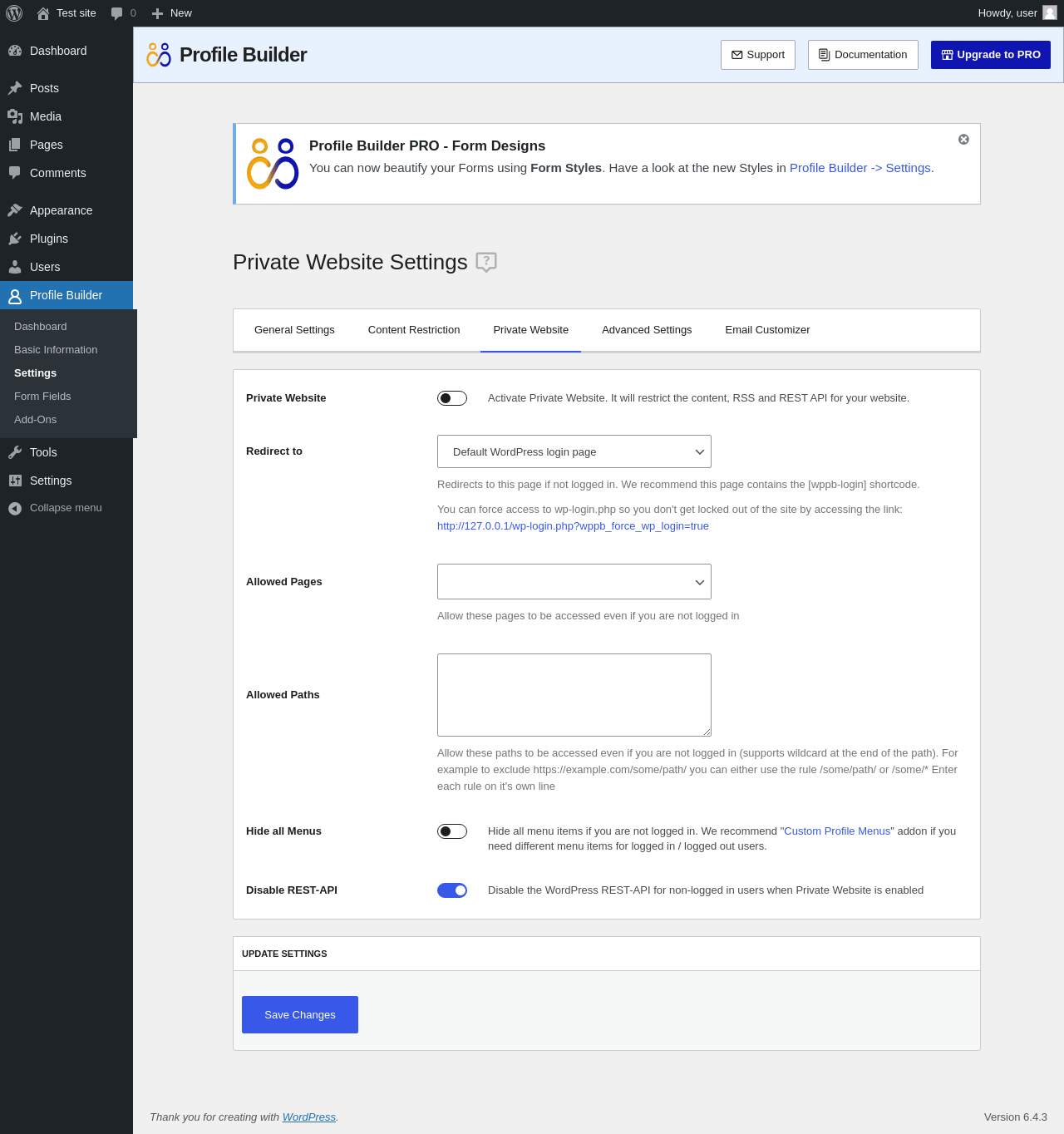Open the comments bubble in admin bar
The height and width of the screenshot is (1134, 1064).
[116, 13]
